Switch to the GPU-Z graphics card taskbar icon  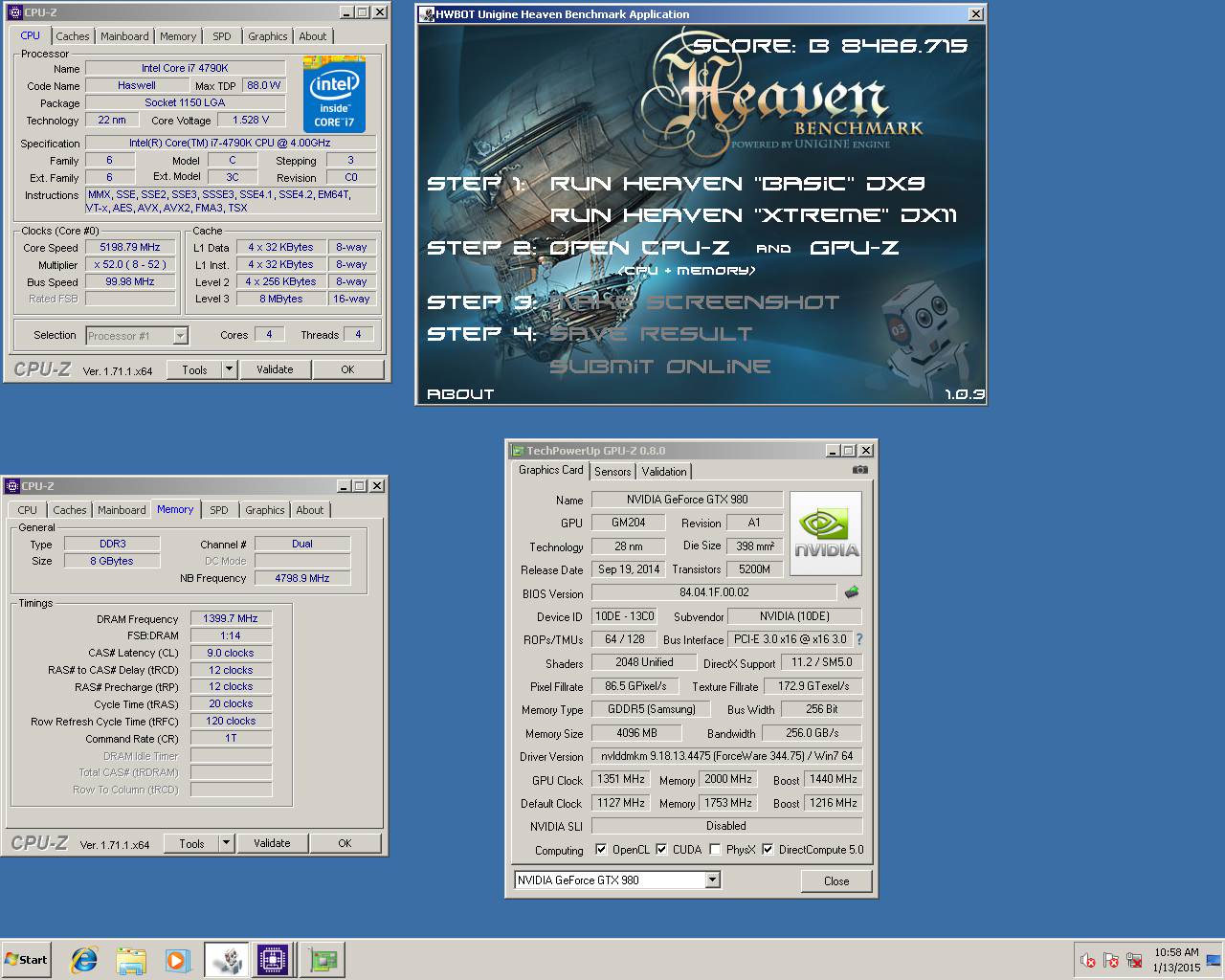coord(323,960)
